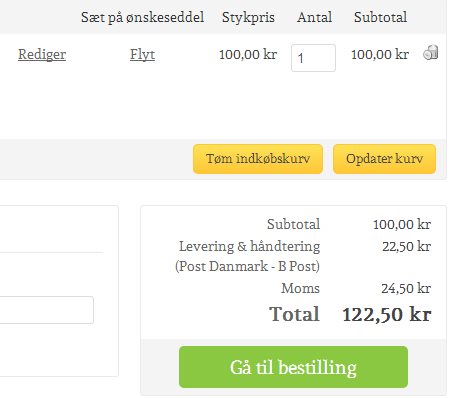The width and height of the screenshot is (475, 398).
Task: Proceed with Gå til bestilling
Action: tap(293, 367)
